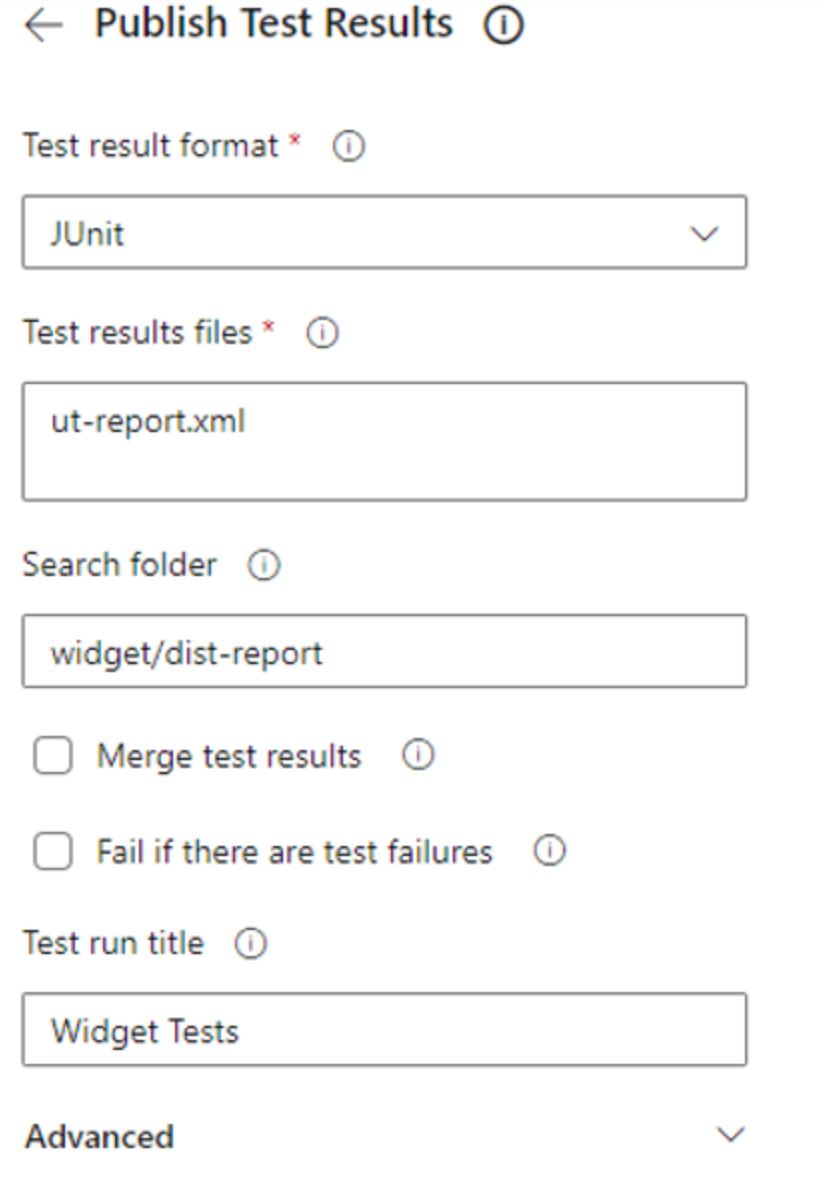
Task: Show info for Merge test results
Action: click(x=418, y=755)
